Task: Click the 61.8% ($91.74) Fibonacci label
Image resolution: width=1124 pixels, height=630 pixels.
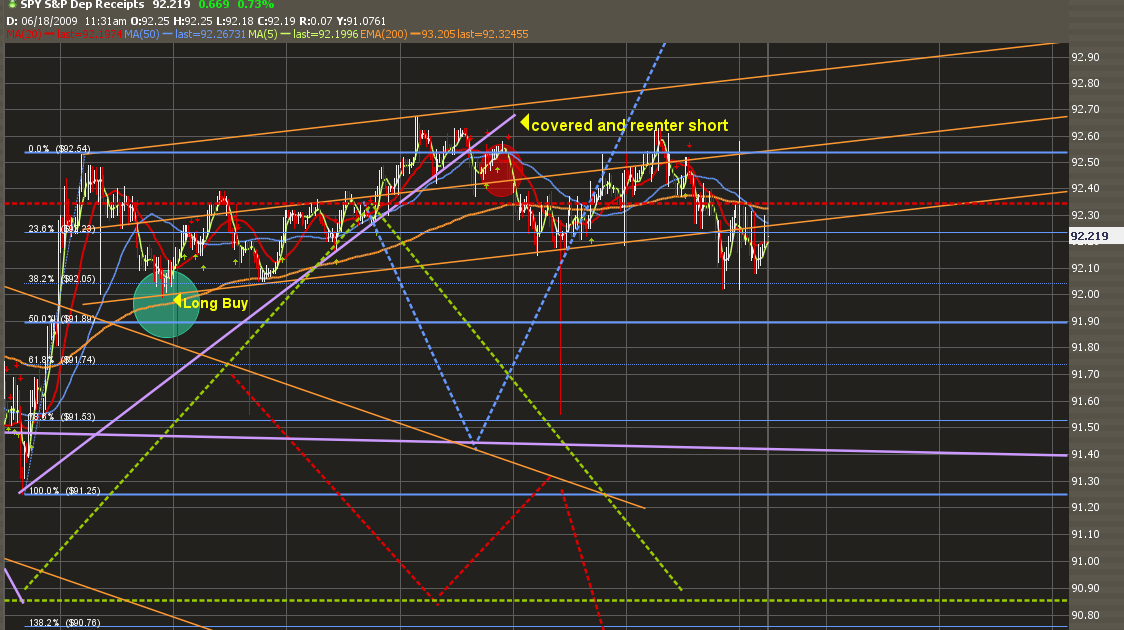Action: (62, 360)
